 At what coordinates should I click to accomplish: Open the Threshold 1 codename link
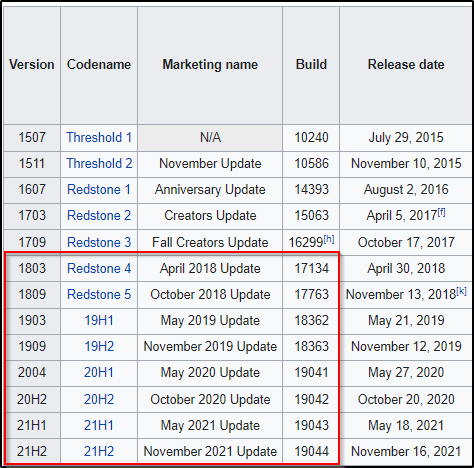[99, 137]
